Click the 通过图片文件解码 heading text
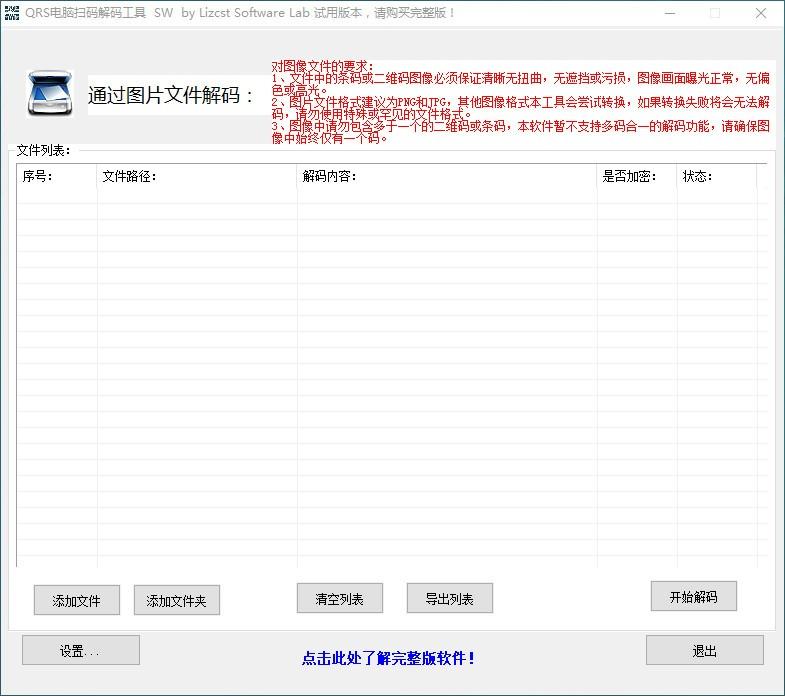This screenshot has width=785, height=696. [x=170, y=96]
